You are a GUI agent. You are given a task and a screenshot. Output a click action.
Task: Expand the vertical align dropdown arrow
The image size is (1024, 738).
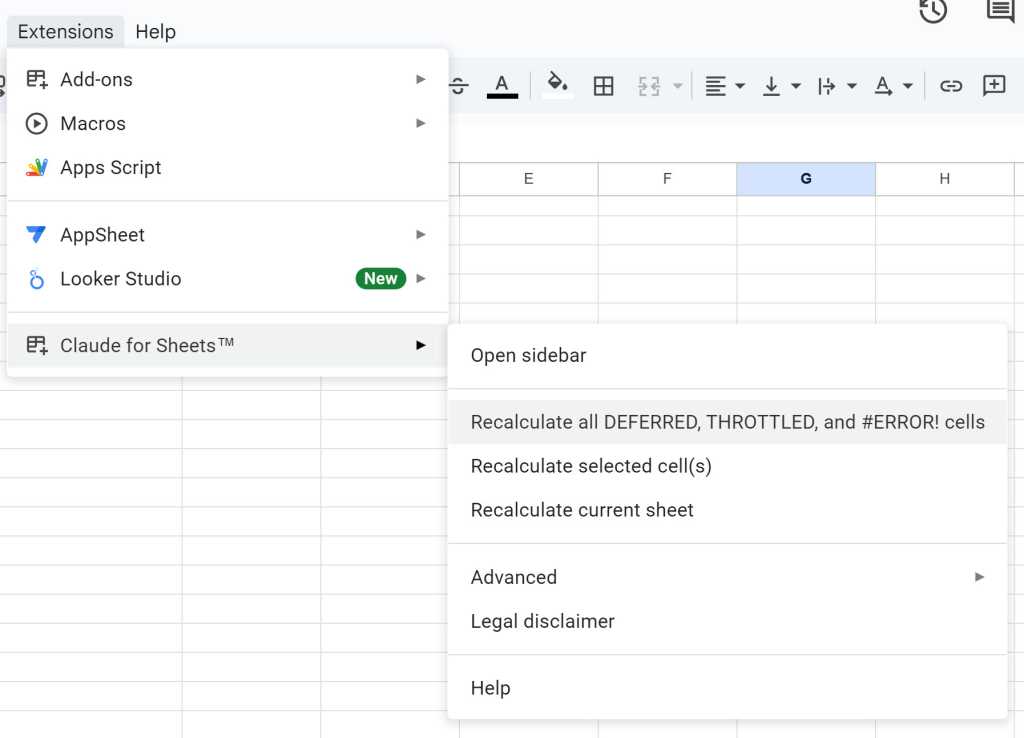[796, 86]
